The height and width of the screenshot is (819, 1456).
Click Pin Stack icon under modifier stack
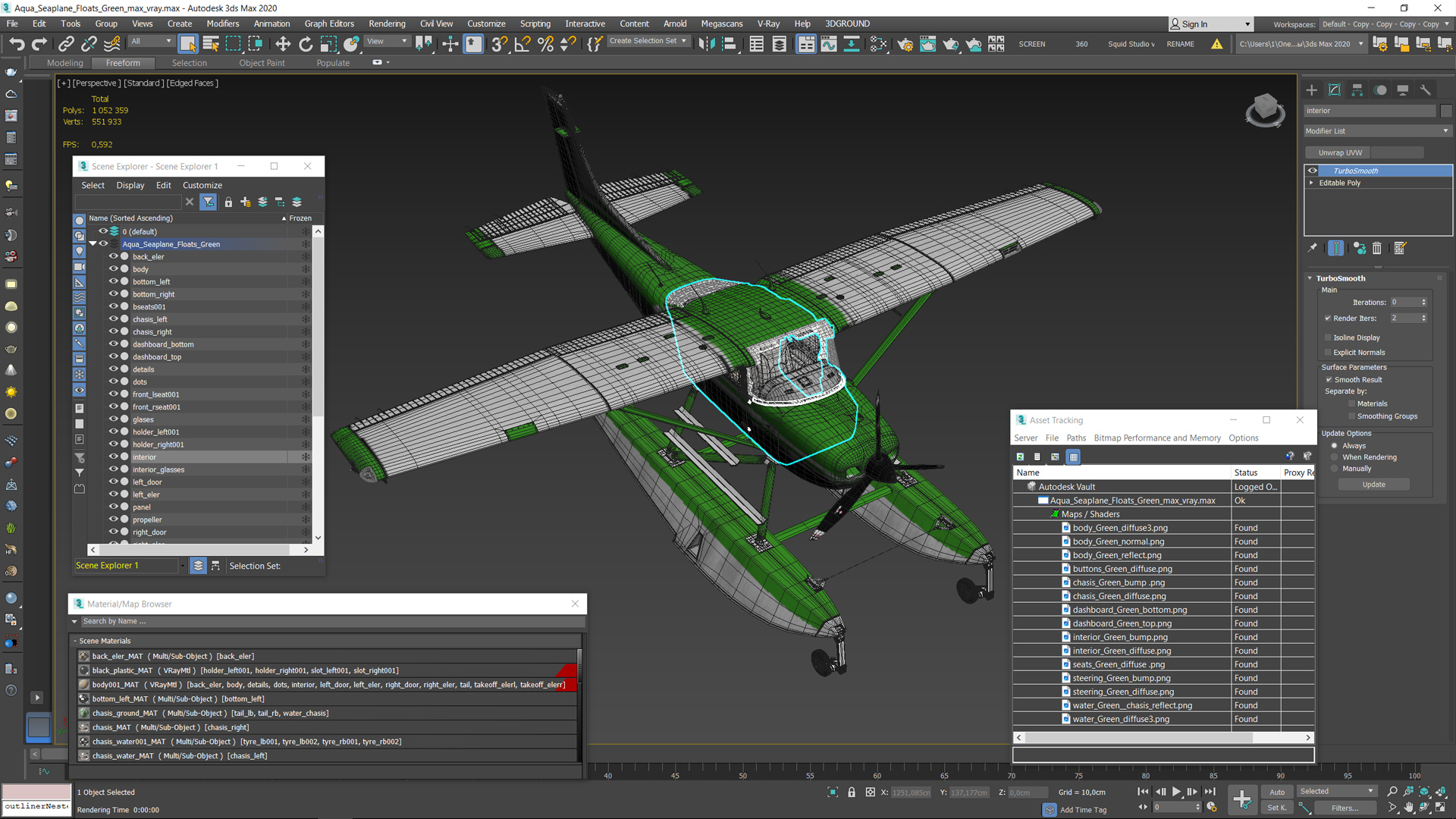pos(1313,248)
